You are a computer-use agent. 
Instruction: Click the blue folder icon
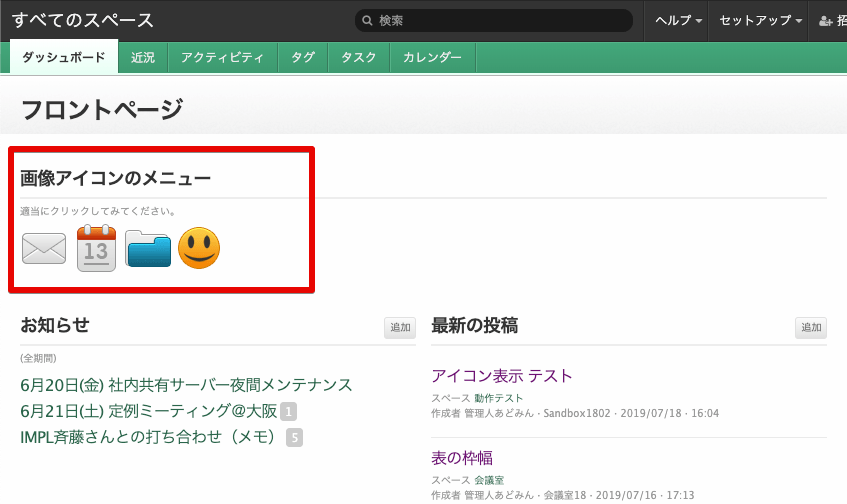click(147, 248)
